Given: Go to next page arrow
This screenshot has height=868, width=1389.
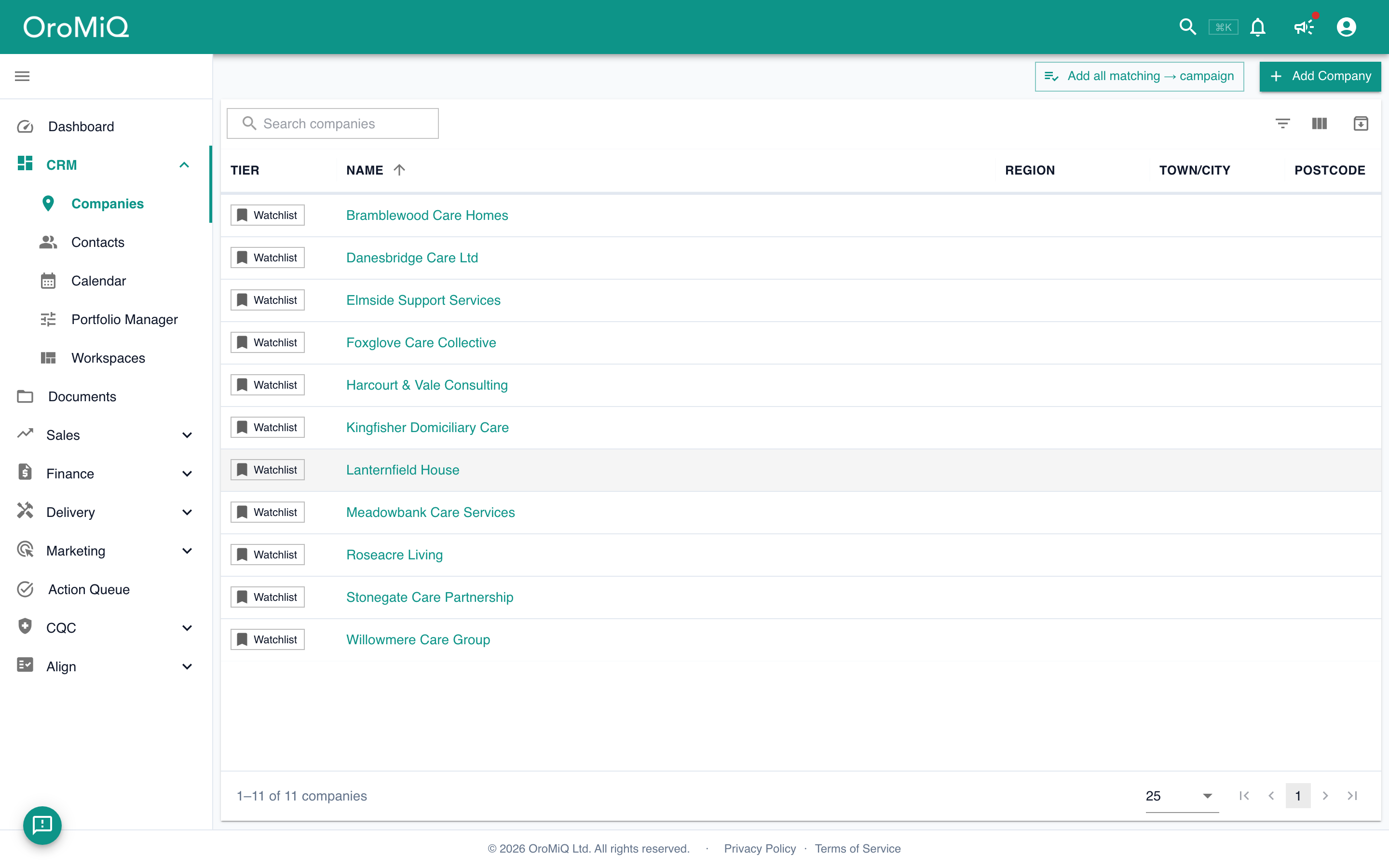Looking at the screenshot, I should point(1325,796).
